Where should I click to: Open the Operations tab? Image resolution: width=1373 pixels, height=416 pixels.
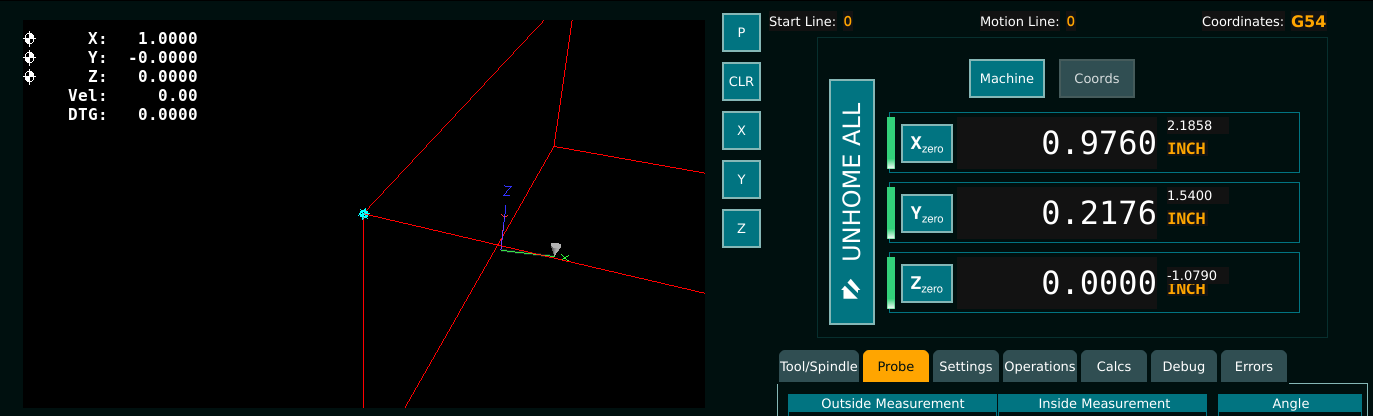pos(1039,366)
